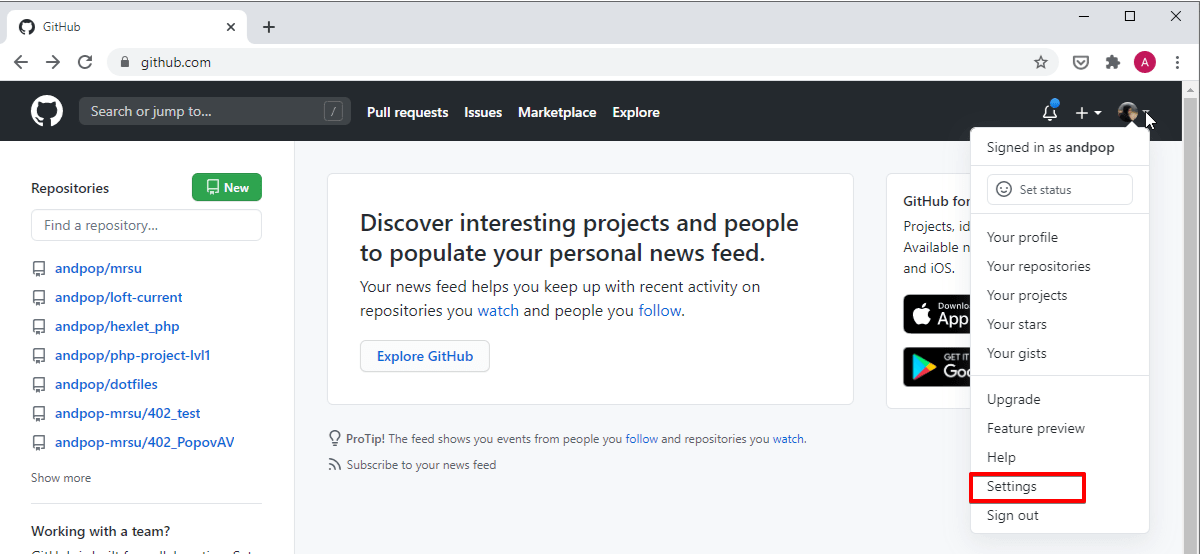This screenshot has width=1202, height=554.
Task: Open Pull requests in header
Action: pos(407,112)
